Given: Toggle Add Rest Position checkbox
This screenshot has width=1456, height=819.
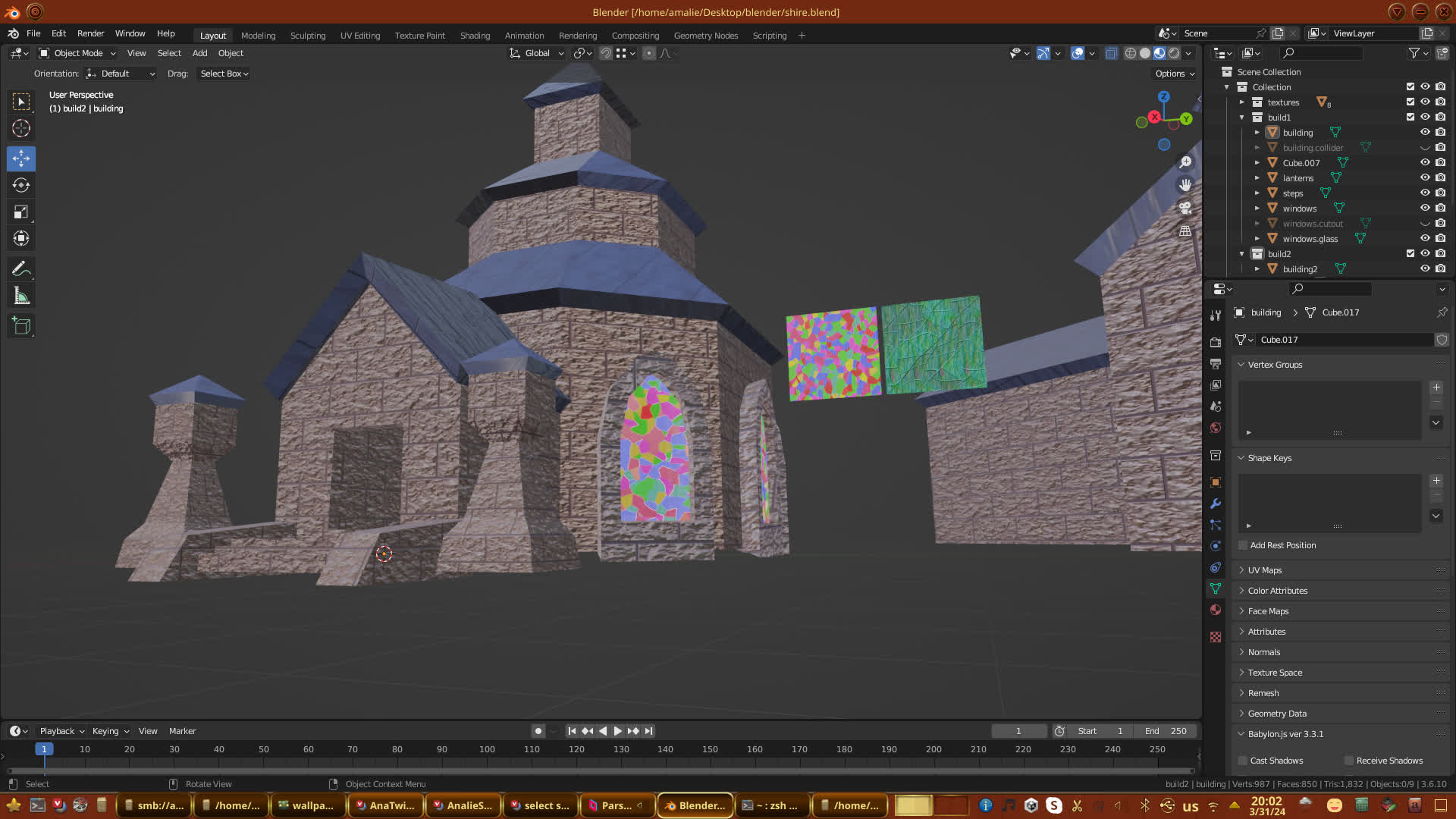Looking at the screenshot, I should (x=1243, y=545).
